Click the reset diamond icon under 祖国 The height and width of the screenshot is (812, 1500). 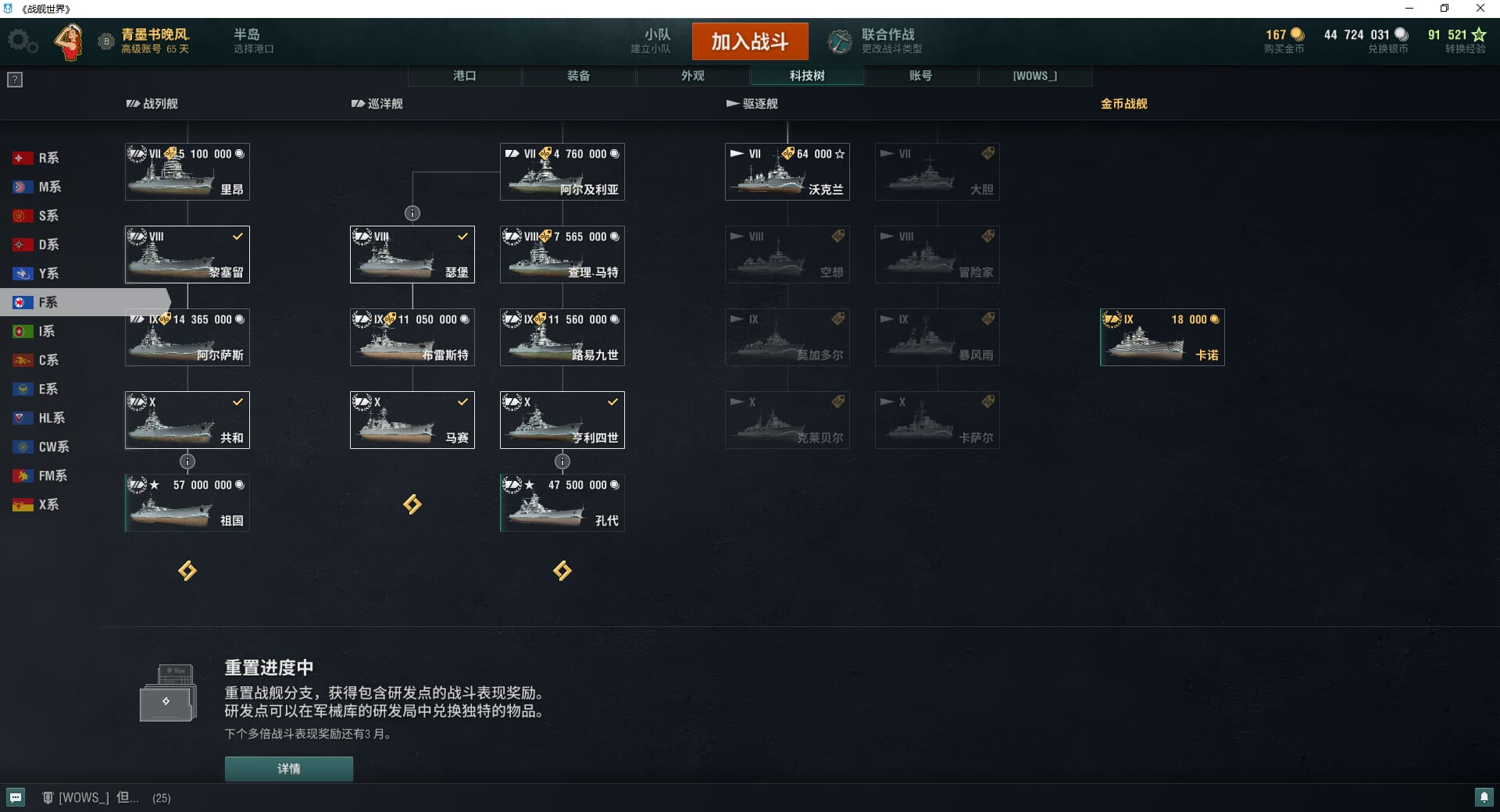(x=187, y=571)
